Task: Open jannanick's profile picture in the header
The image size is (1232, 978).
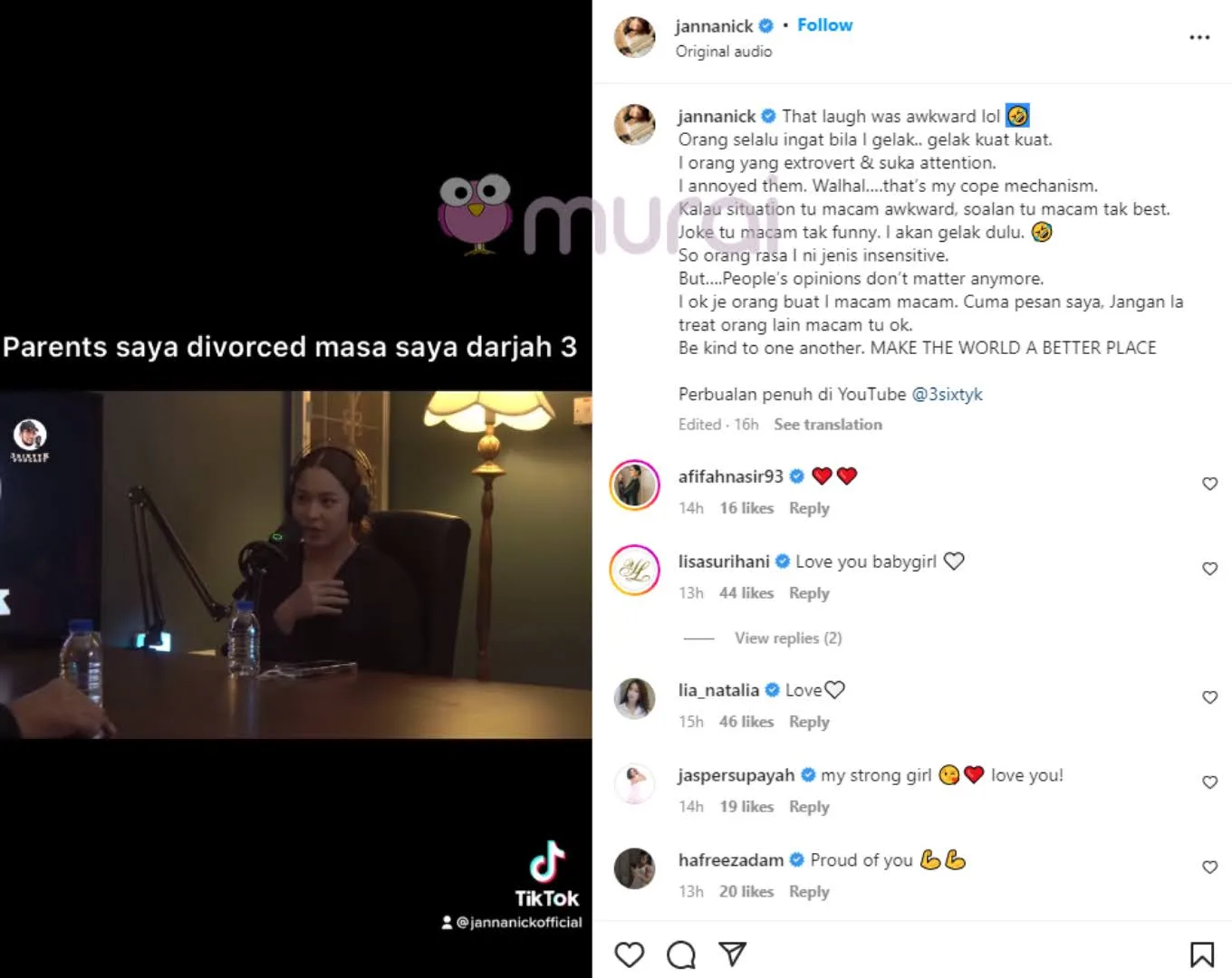Action: click(634, 37)
